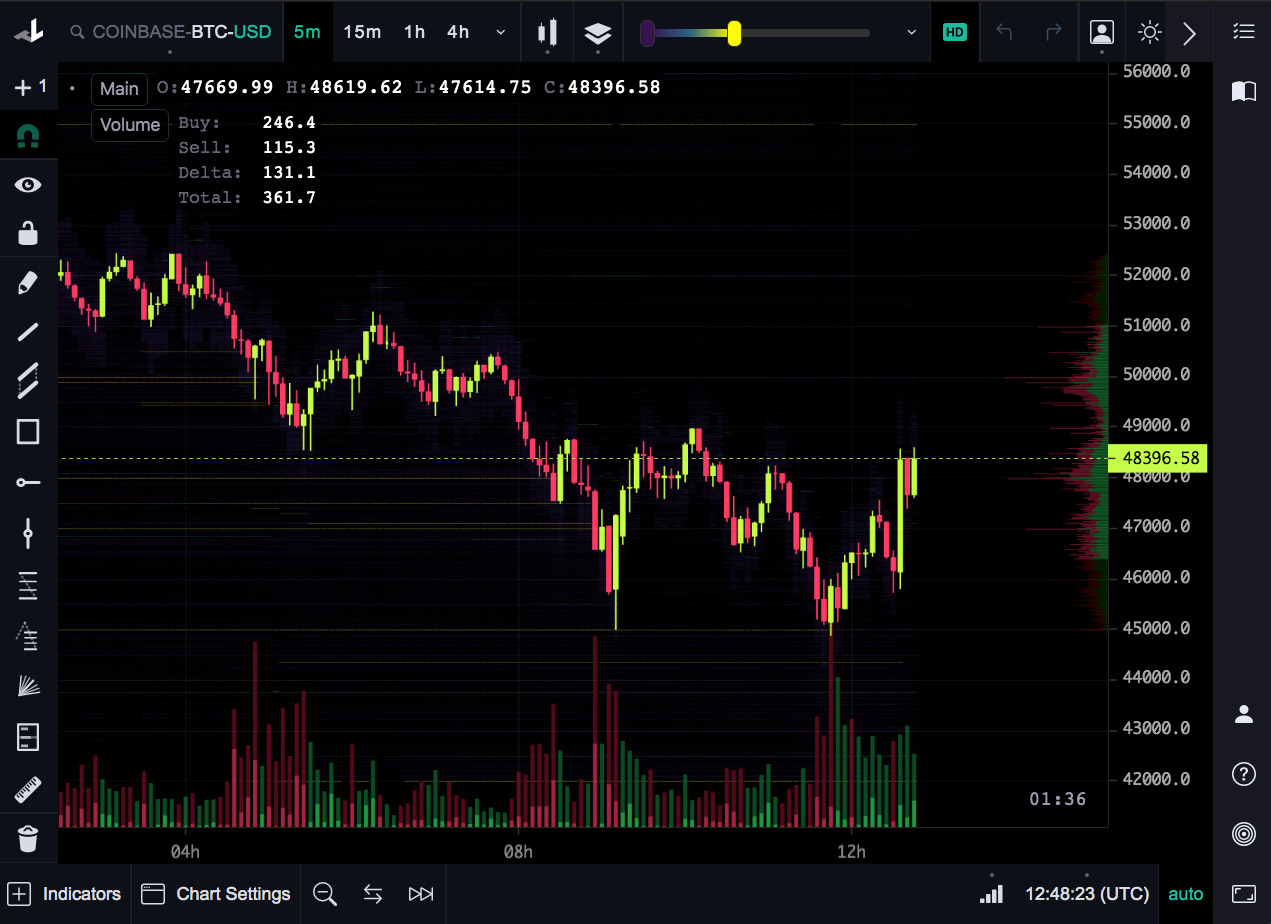
Task: Select the 4h timeframe
Action: [x=458, y=32]
